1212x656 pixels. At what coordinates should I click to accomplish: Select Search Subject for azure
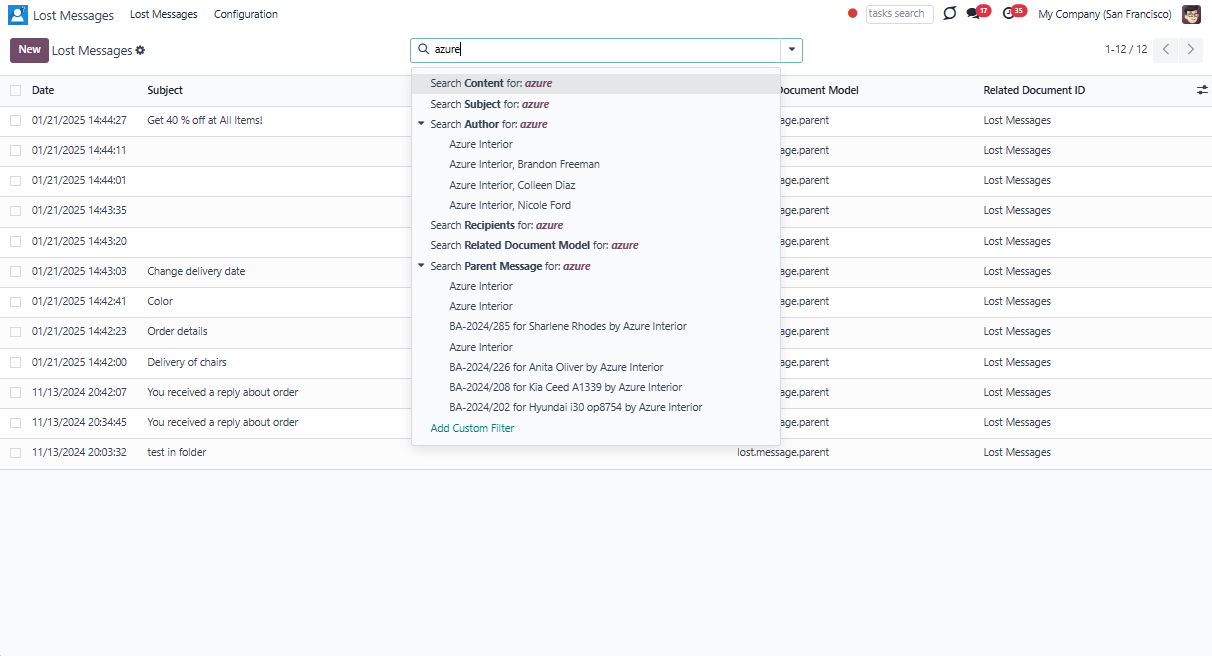(x=596, y=104)
